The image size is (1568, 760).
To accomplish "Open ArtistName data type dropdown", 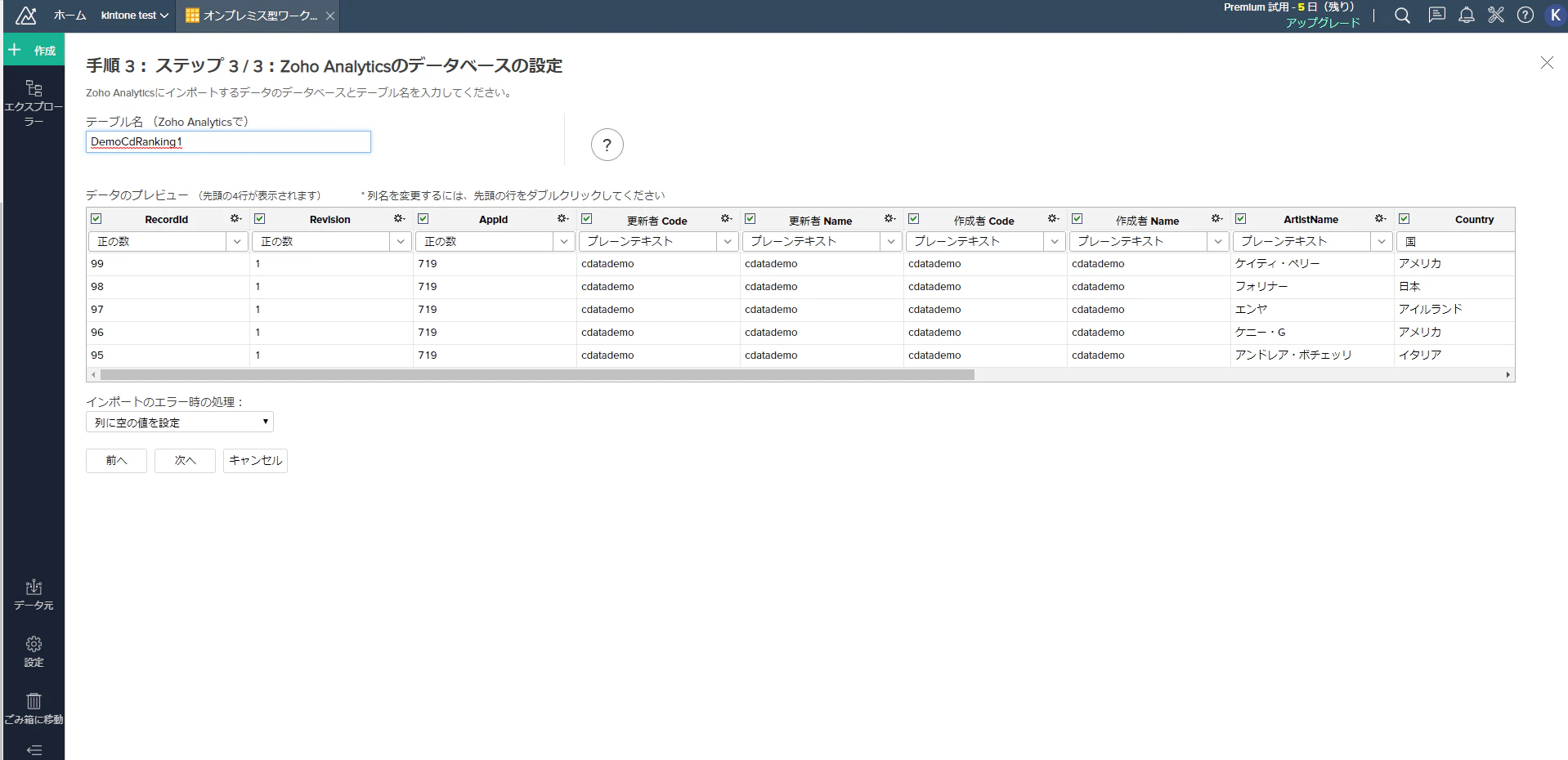I will click(x=1312, y=242).
